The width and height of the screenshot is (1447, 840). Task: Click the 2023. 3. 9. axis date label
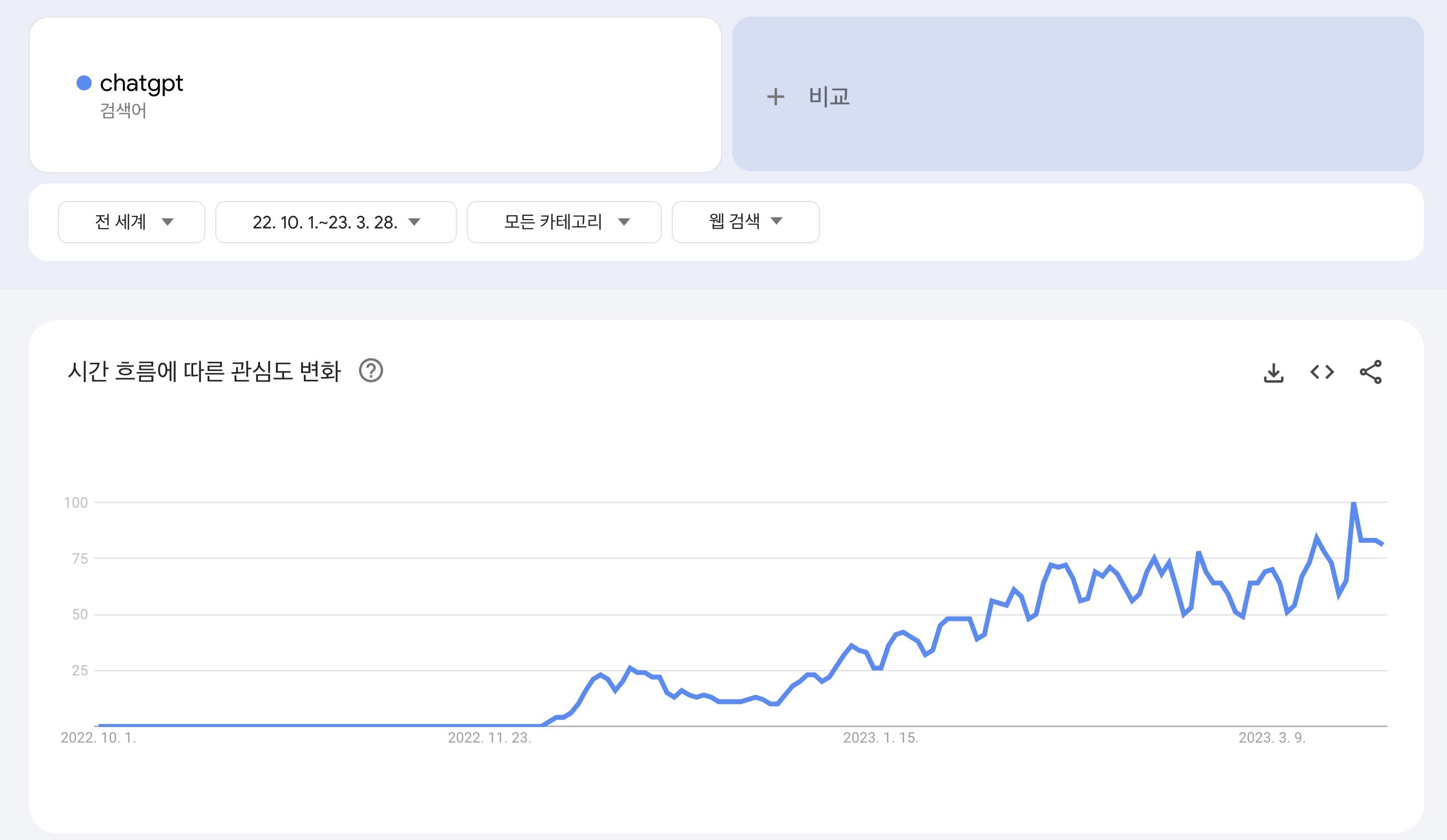click(1272, 738)
